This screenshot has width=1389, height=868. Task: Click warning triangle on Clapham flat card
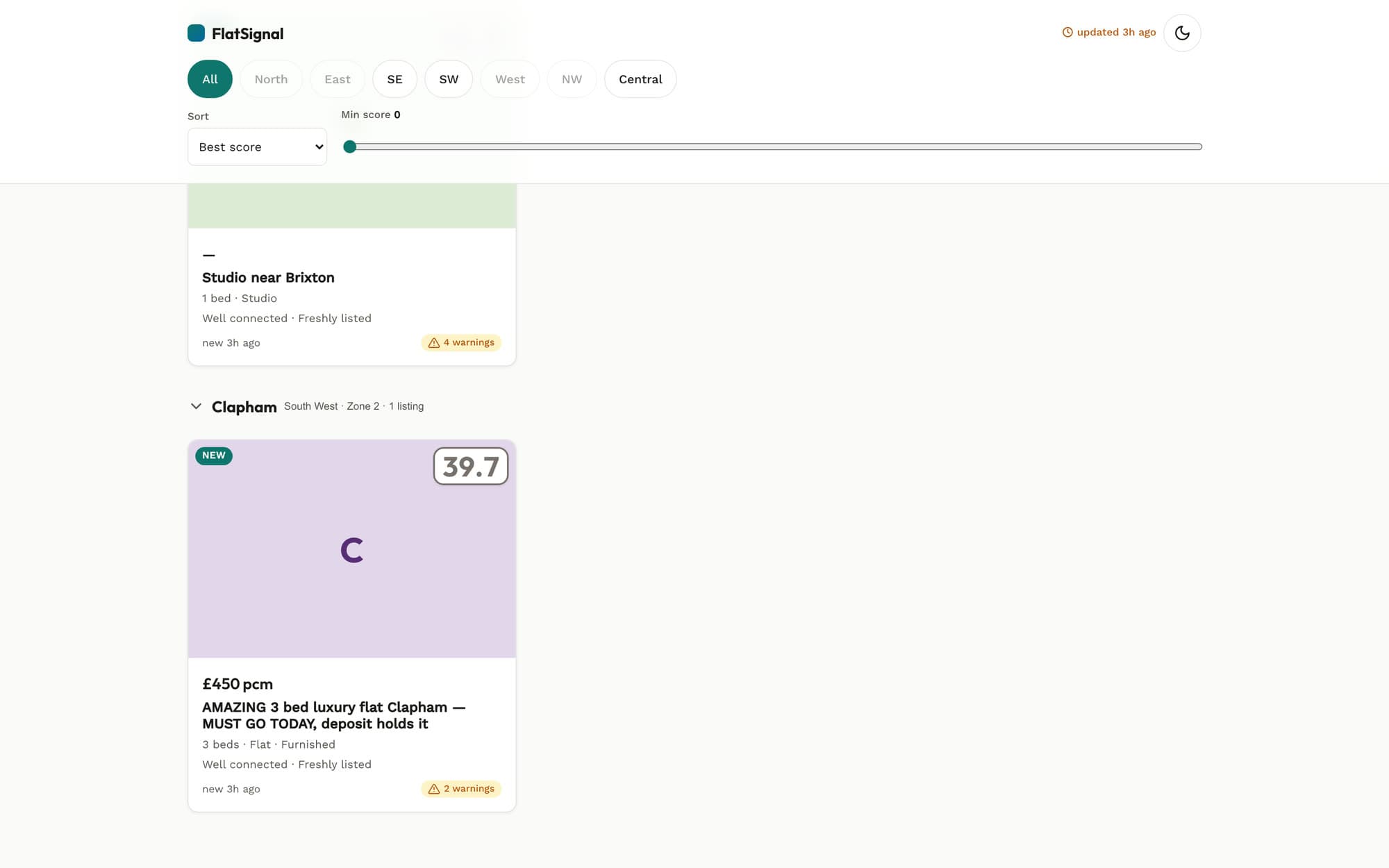(x=434, y=789)
